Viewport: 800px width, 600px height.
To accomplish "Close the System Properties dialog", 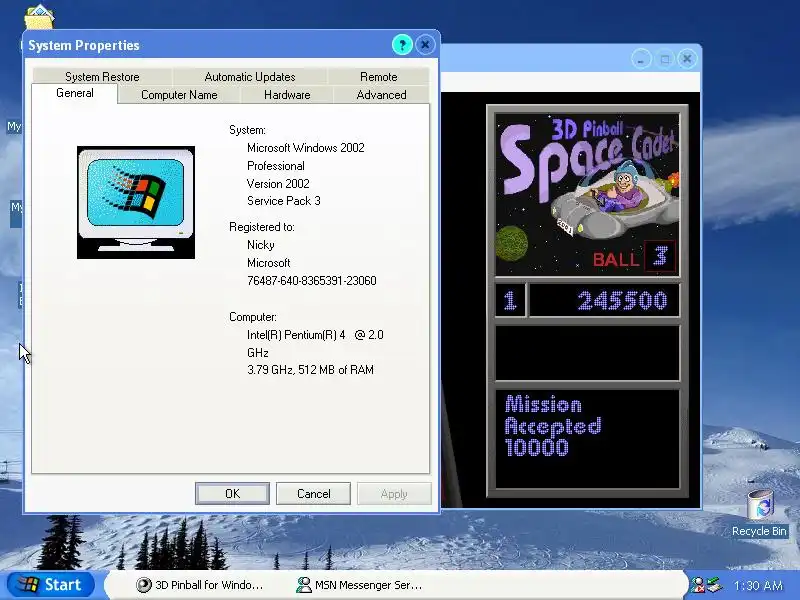I will click(425, 45).
